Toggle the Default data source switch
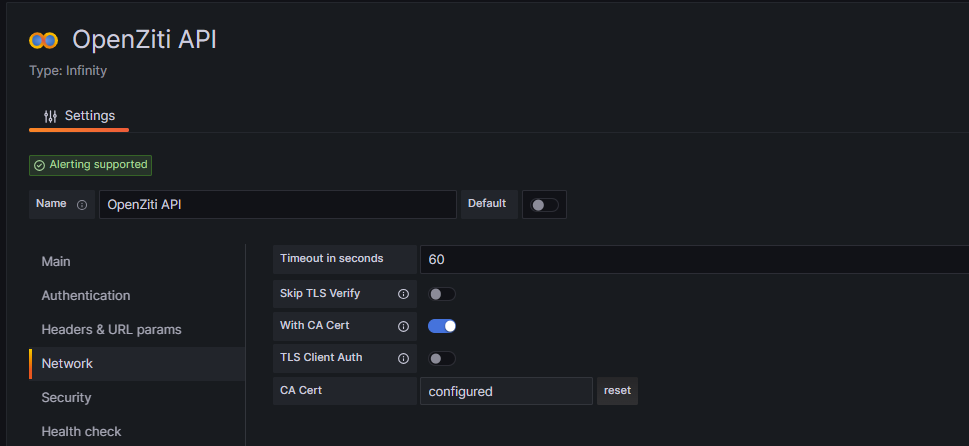 click(544, 204)
